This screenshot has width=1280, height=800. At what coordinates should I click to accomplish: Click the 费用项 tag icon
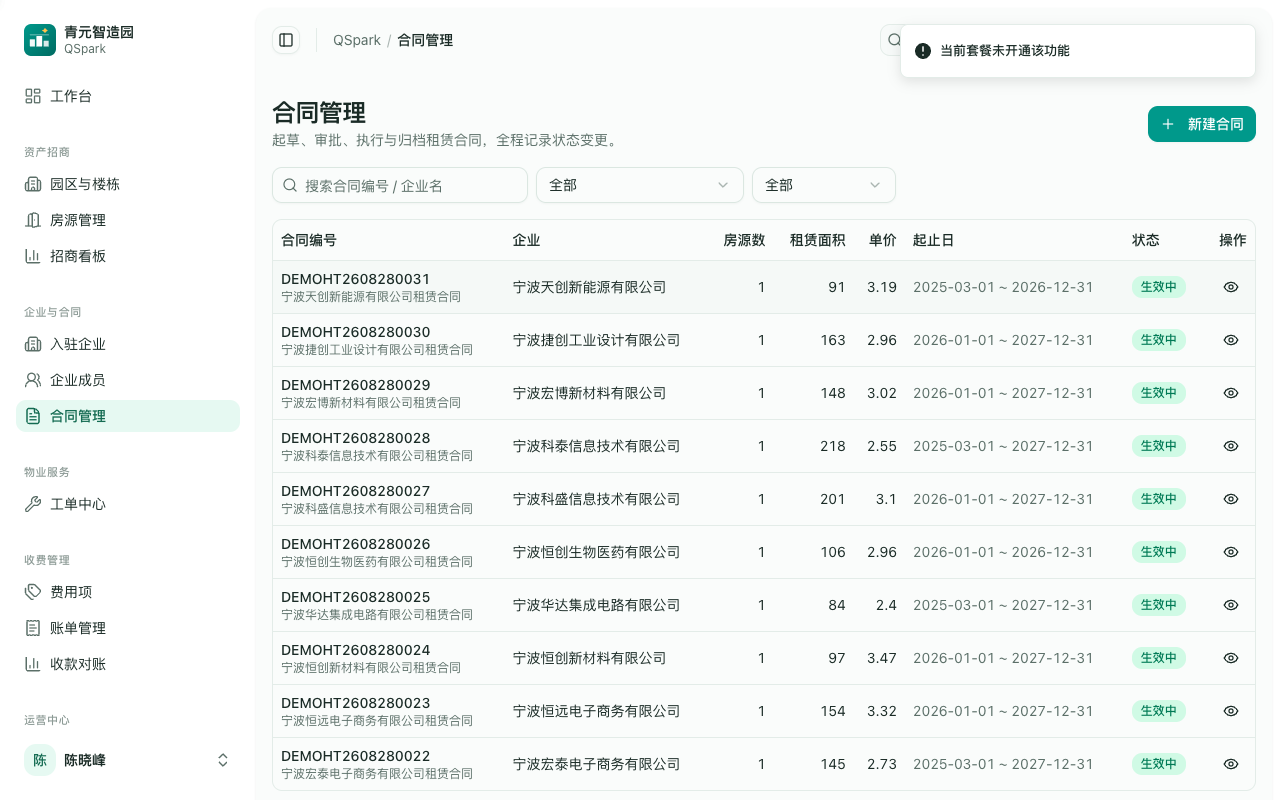(33, 592)
